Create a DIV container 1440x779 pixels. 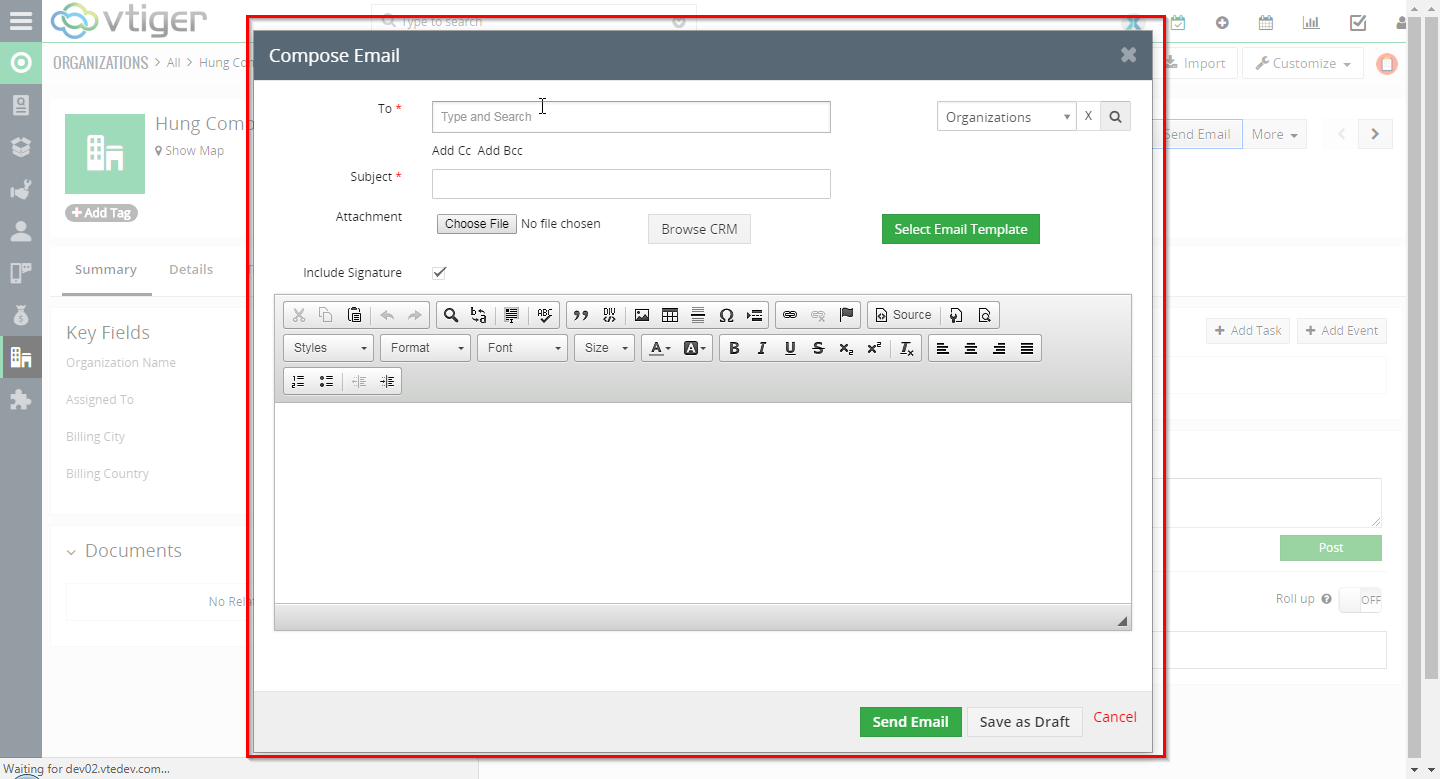click(x=609, y=315)
